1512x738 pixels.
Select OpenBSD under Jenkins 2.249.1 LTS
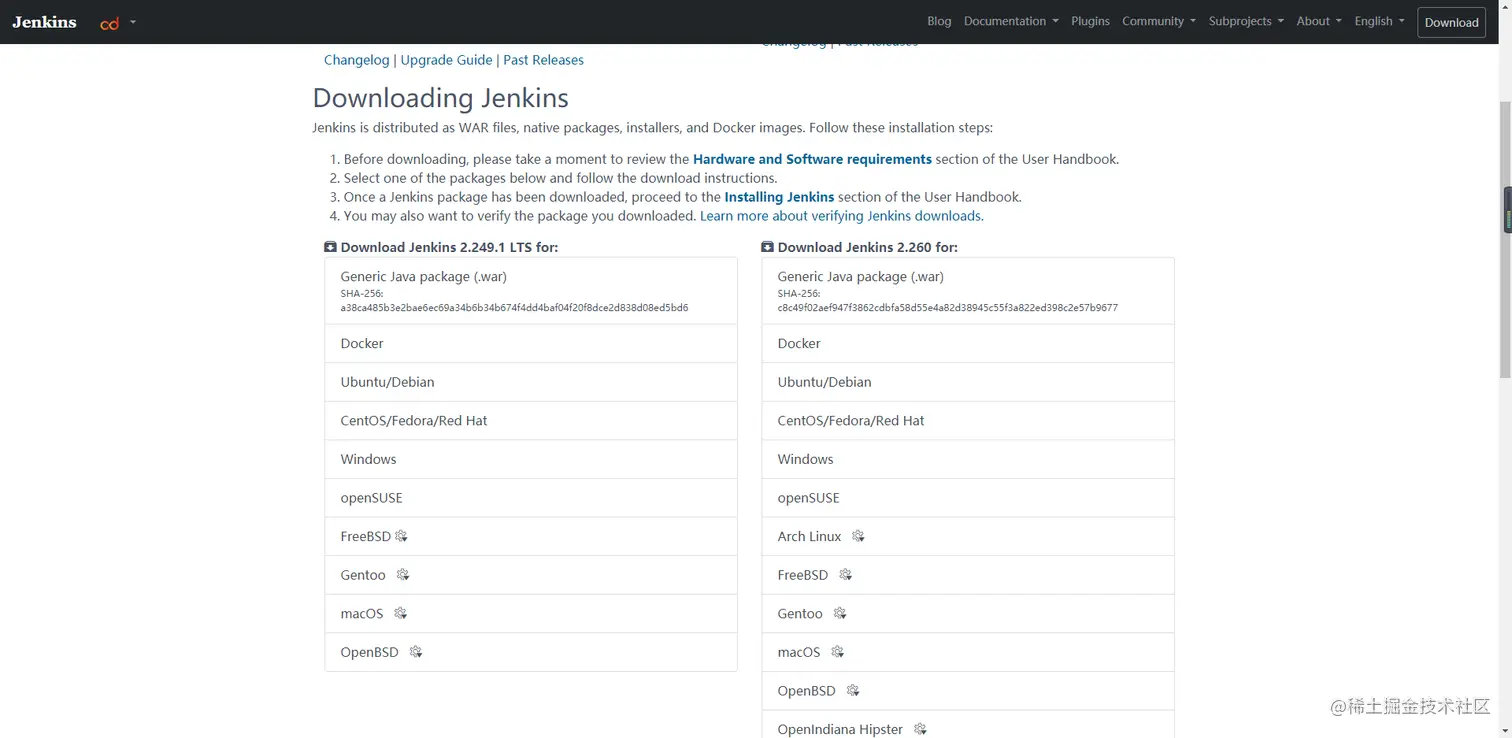pyautogui.click(x=531, y=652)
